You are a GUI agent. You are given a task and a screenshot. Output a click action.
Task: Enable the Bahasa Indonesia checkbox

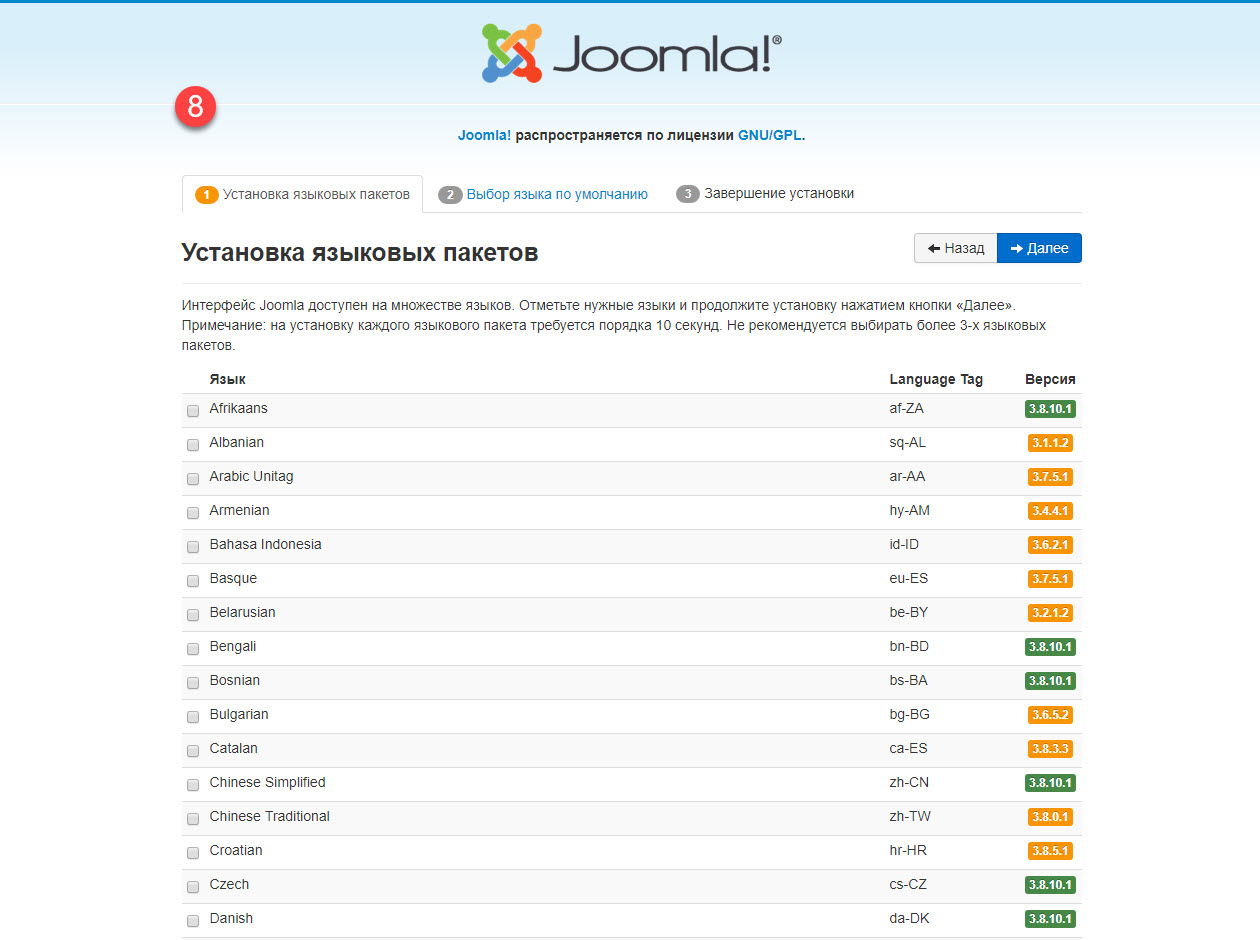point(193,546)
